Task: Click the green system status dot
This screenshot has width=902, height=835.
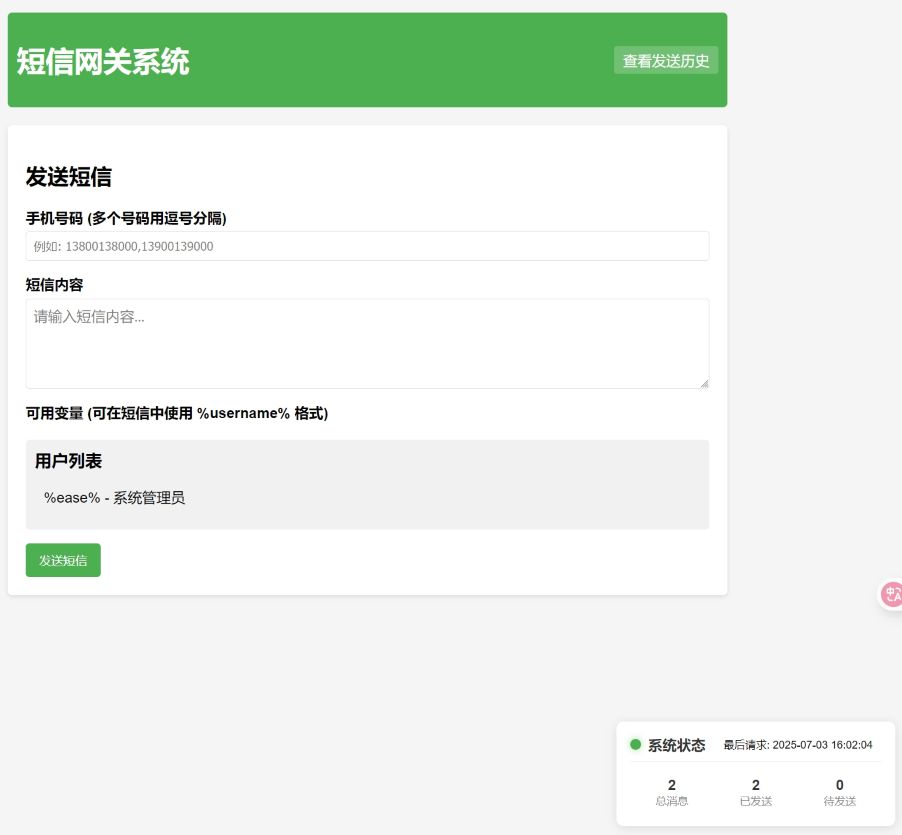Action: (635, 744)
